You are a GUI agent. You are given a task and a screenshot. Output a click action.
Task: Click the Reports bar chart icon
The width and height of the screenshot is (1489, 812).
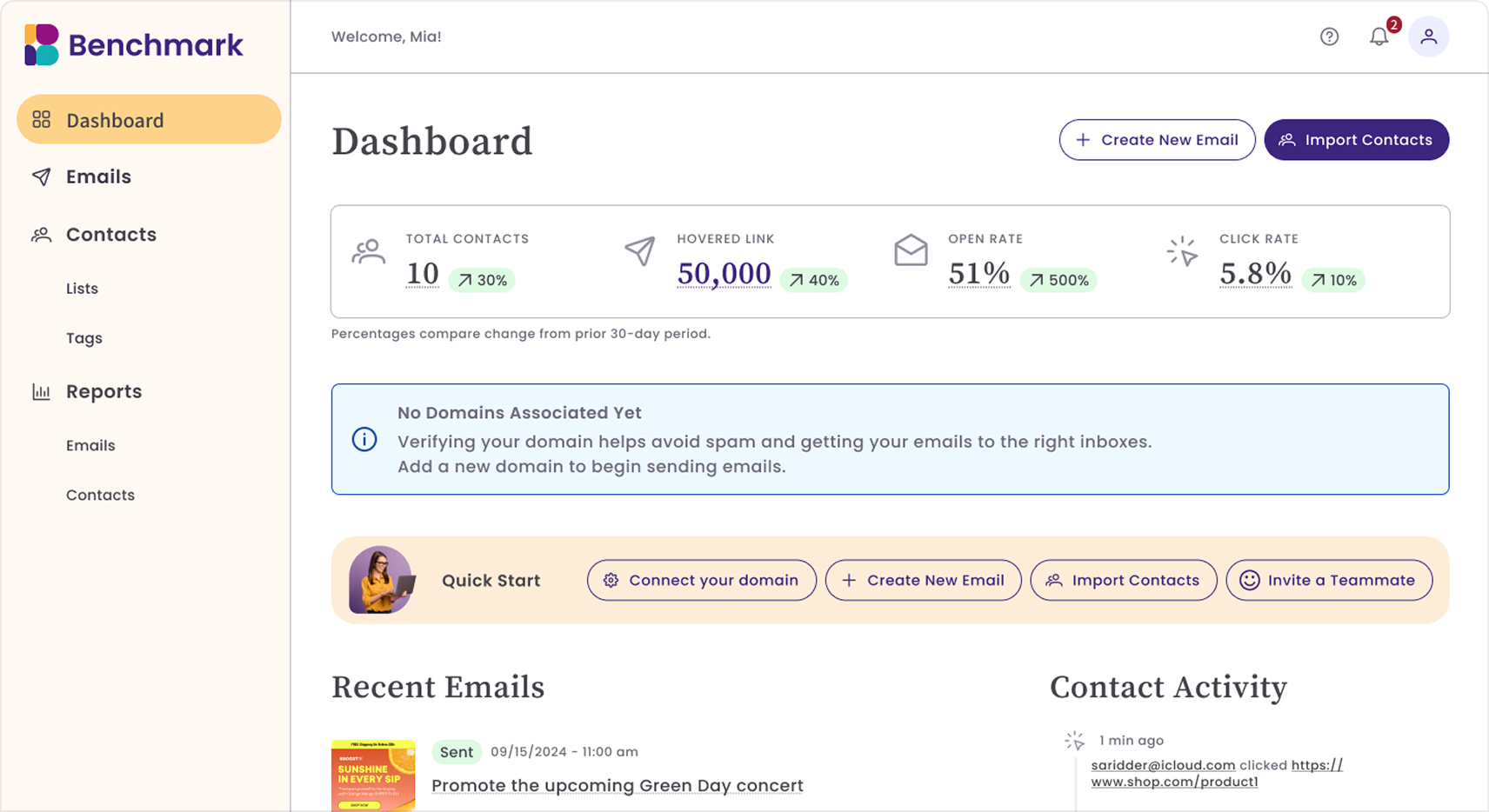tap(41, 391)
